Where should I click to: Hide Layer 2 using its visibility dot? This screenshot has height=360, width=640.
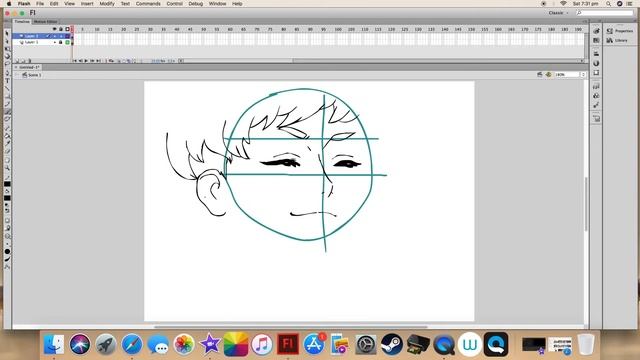click(x=55, y=36)
